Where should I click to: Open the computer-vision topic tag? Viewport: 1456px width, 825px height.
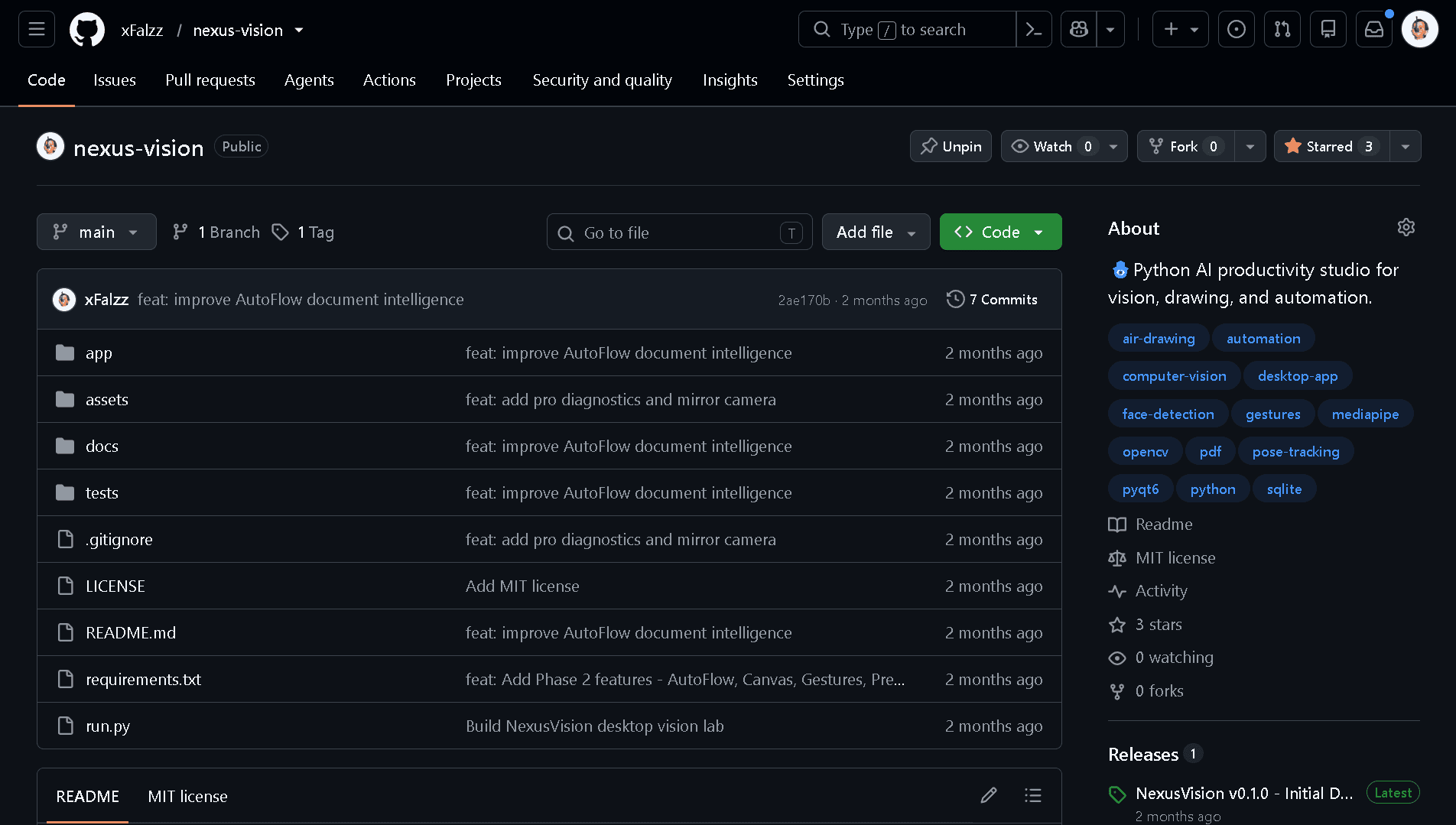click(1175, 376)
